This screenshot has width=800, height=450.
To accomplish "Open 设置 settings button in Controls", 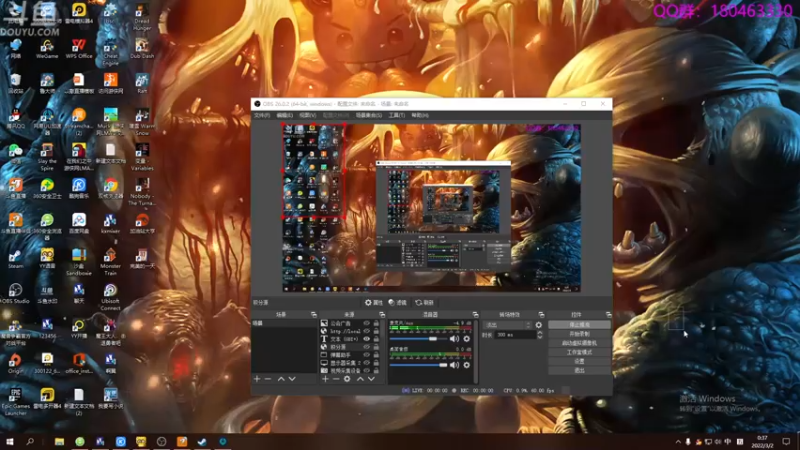I will point(579,361).
